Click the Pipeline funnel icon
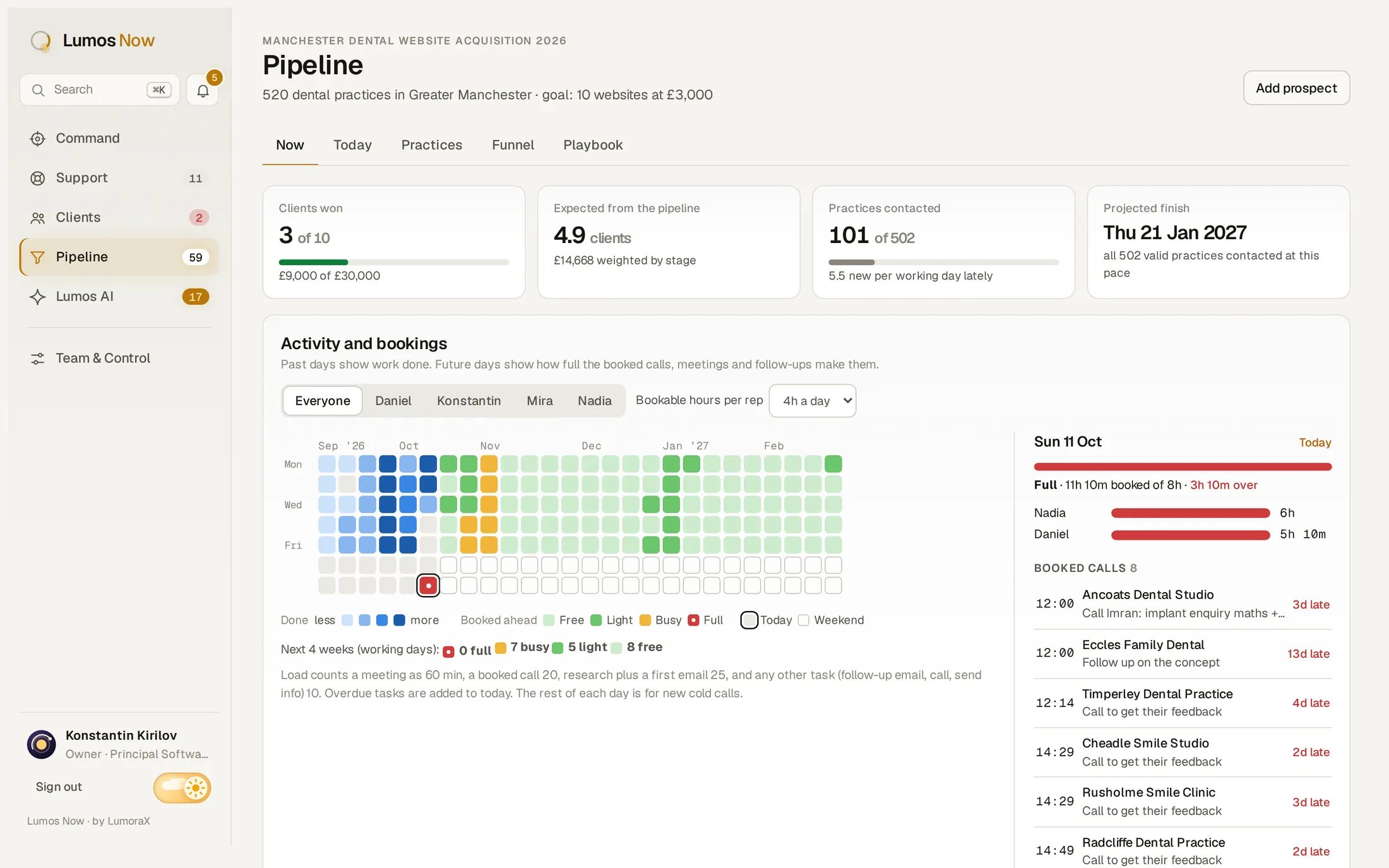Image resolution: width=1389 pixels, height=868 pixels. (38, 258)
